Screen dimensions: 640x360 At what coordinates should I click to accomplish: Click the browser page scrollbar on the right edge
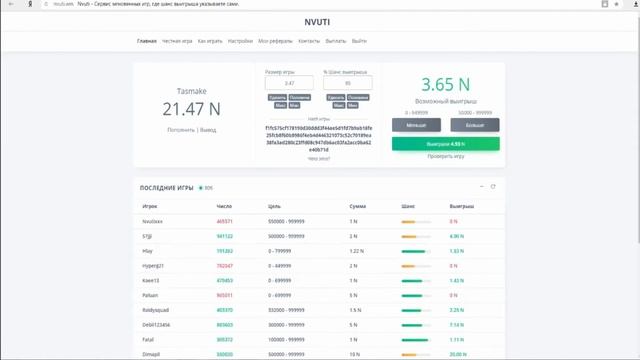(x=638, y=127)
